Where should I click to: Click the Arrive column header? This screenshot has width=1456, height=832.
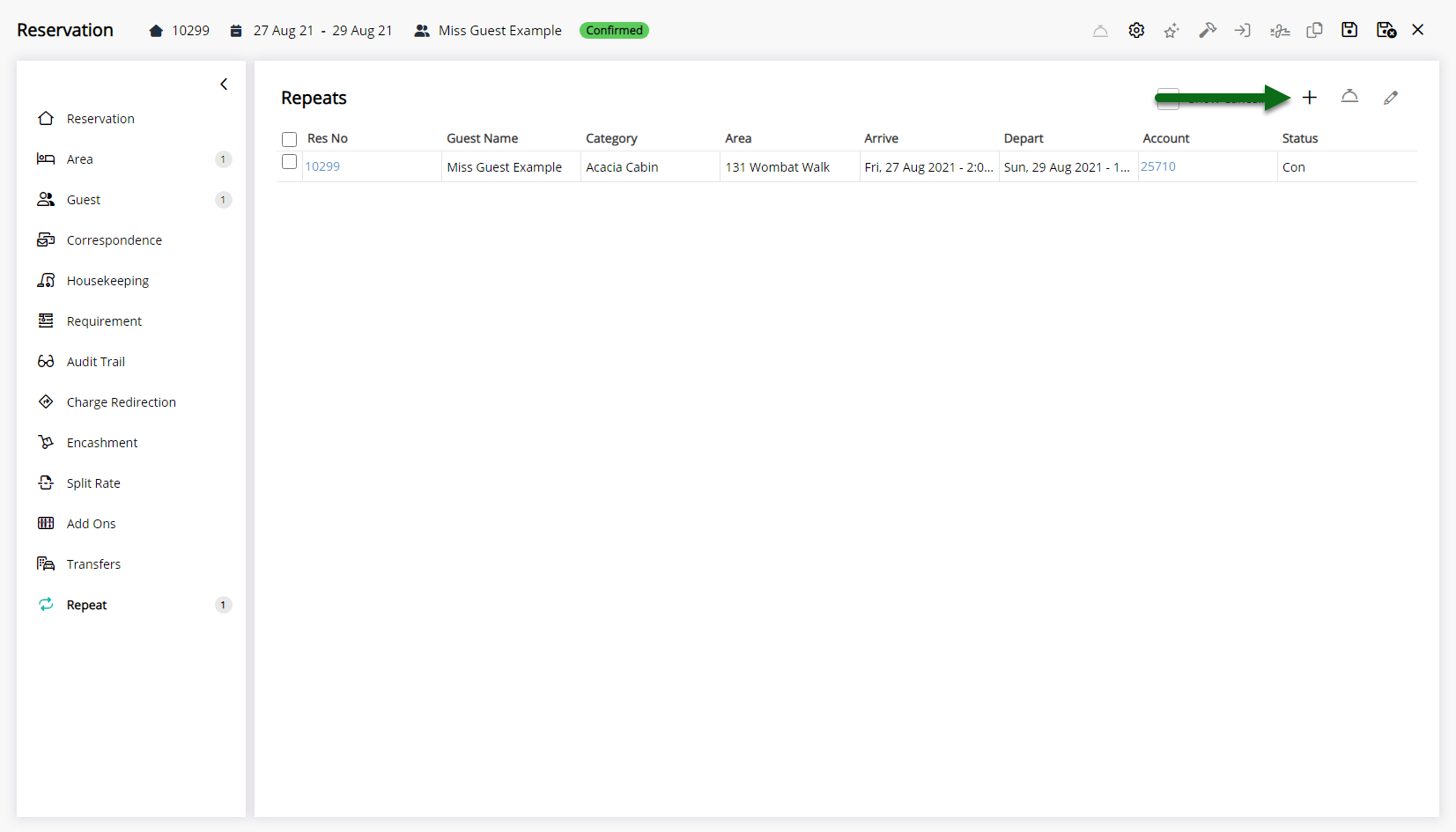click(x=881, y=138)
